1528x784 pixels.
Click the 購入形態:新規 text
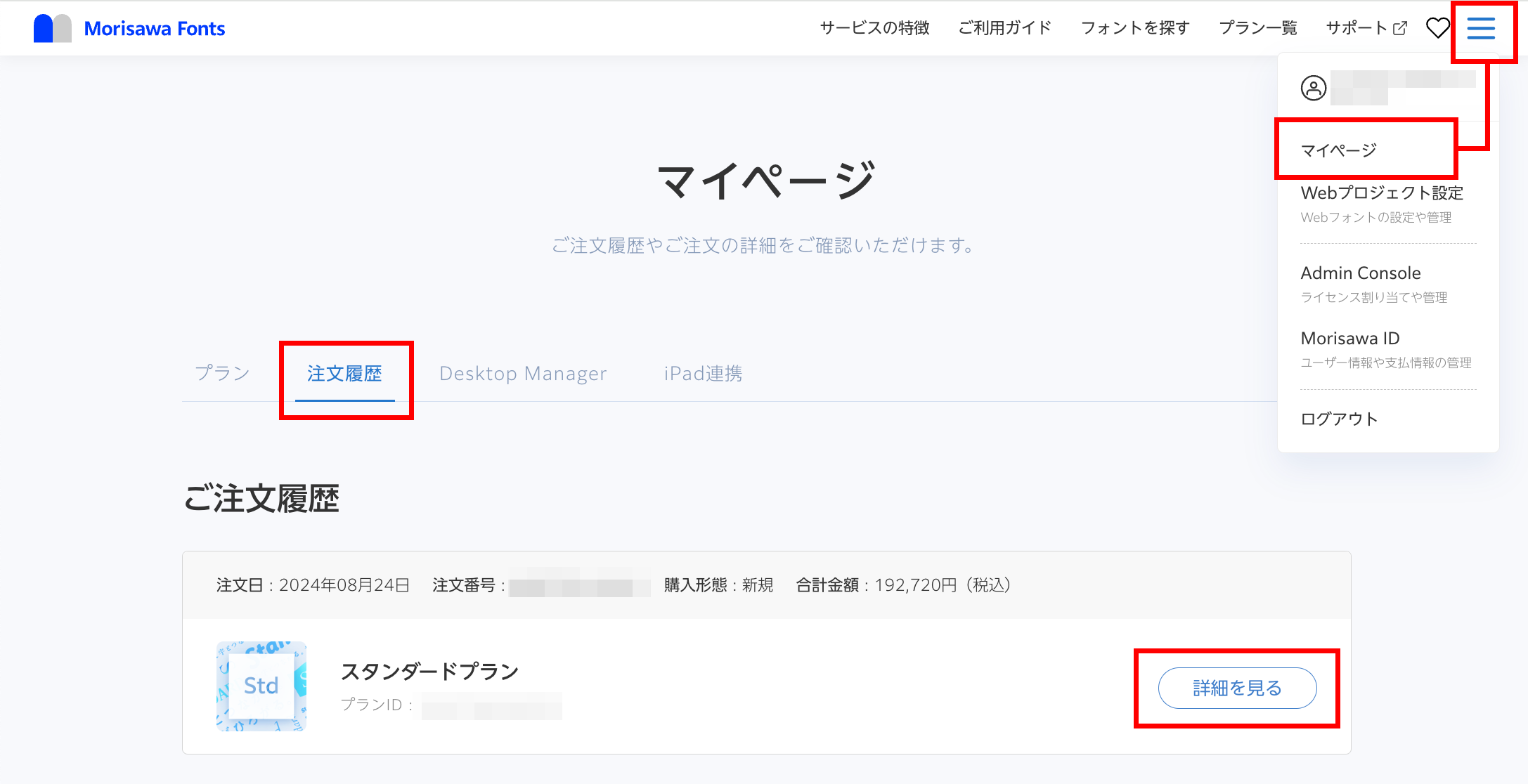tap(718, 585)
